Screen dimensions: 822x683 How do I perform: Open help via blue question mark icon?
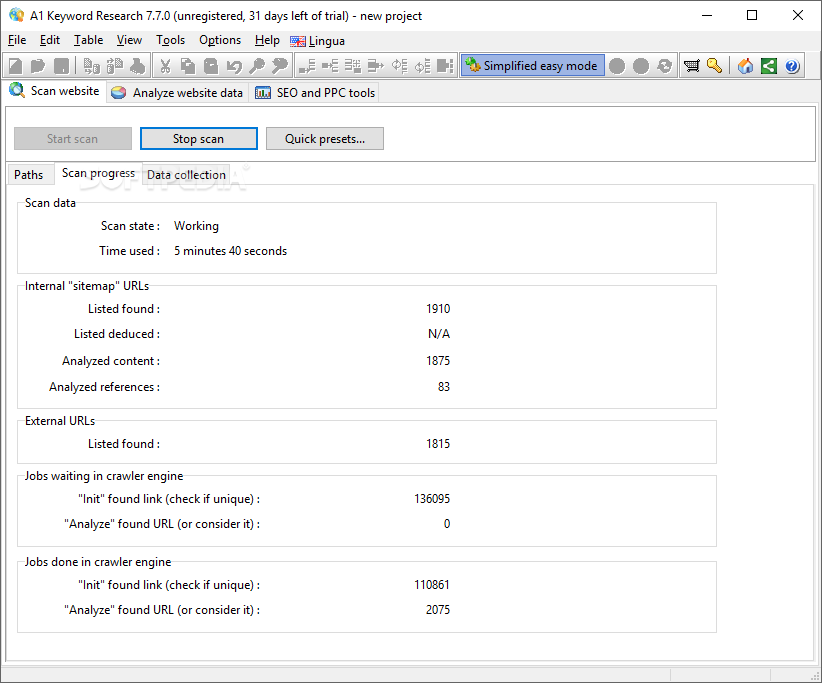click(x=792, y=66)
